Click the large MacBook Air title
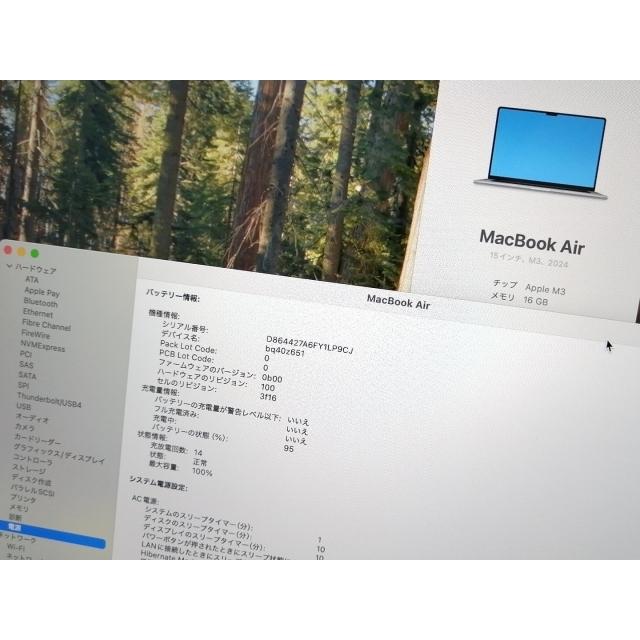The image size is (640, 640). click(x=532, y=242)
